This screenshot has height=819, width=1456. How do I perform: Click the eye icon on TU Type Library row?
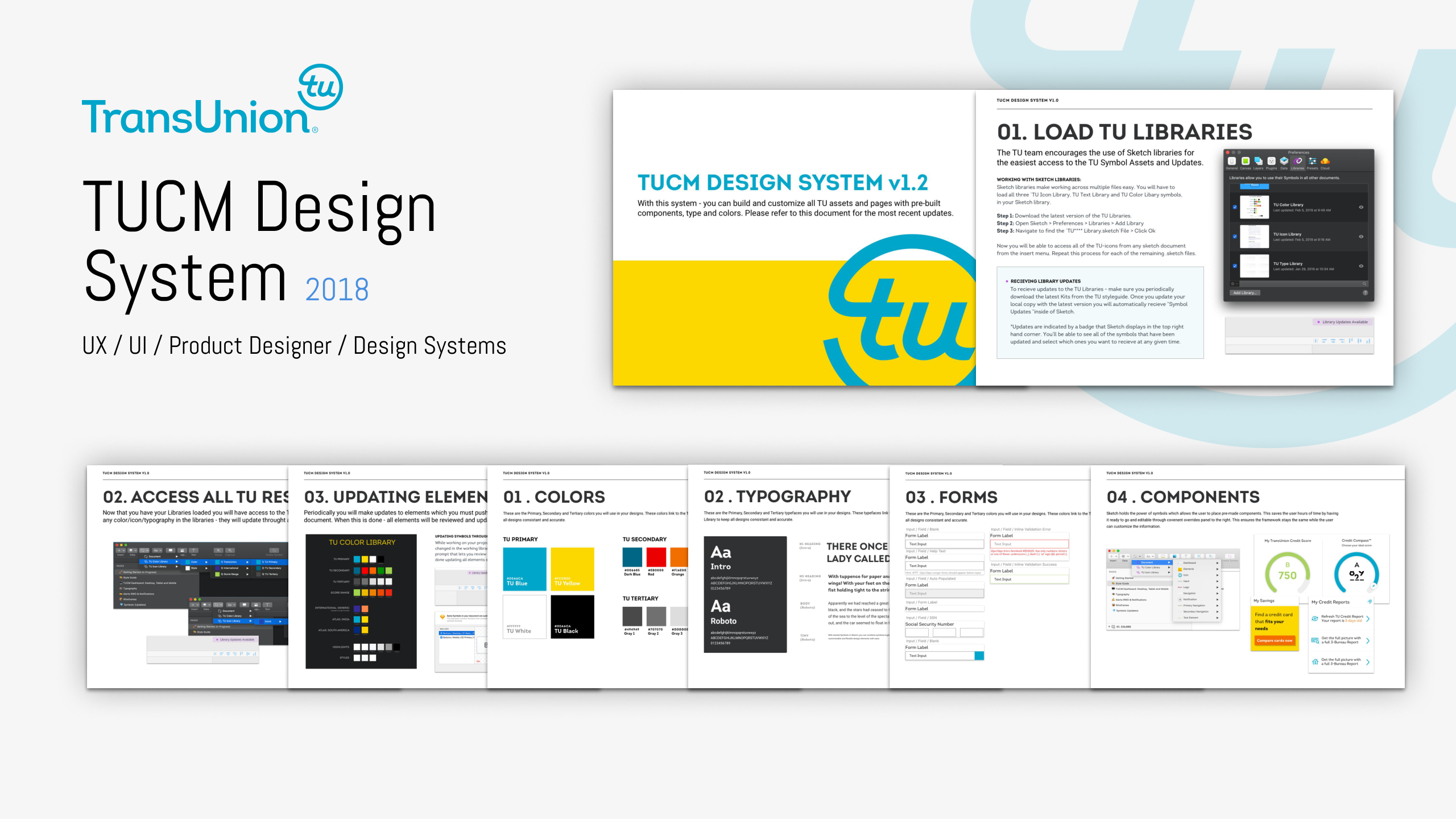(x=1361, y=266)
